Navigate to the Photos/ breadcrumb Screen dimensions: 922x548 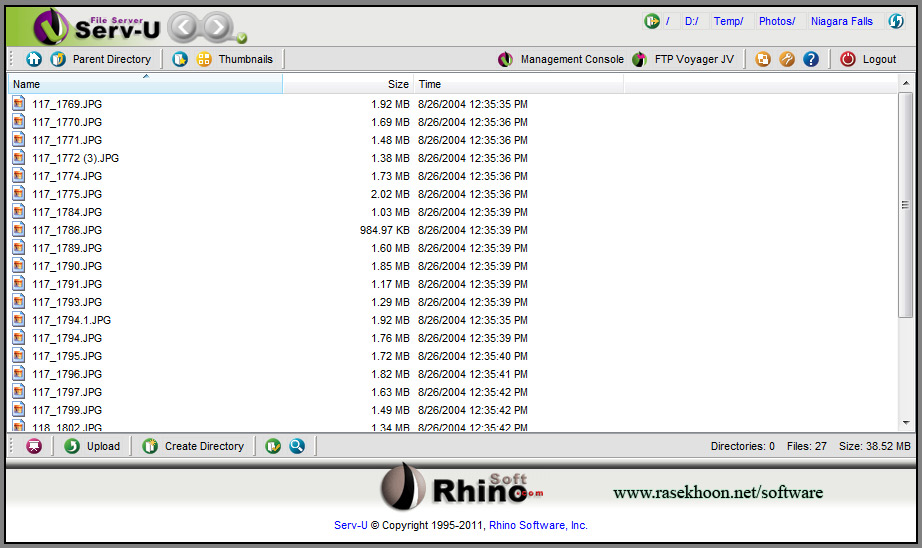(x=777, y=21)
